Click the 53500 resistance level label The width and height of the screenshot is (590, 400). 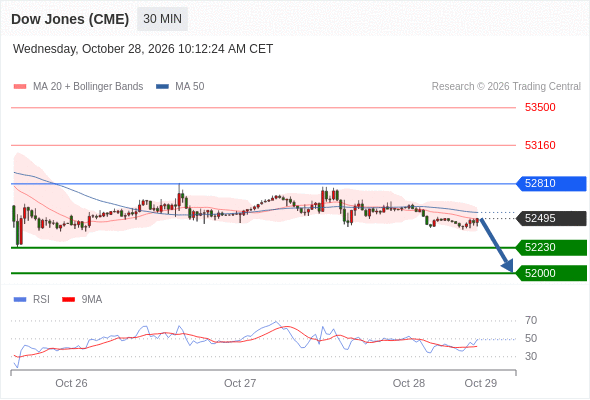(x=540, y=107)
